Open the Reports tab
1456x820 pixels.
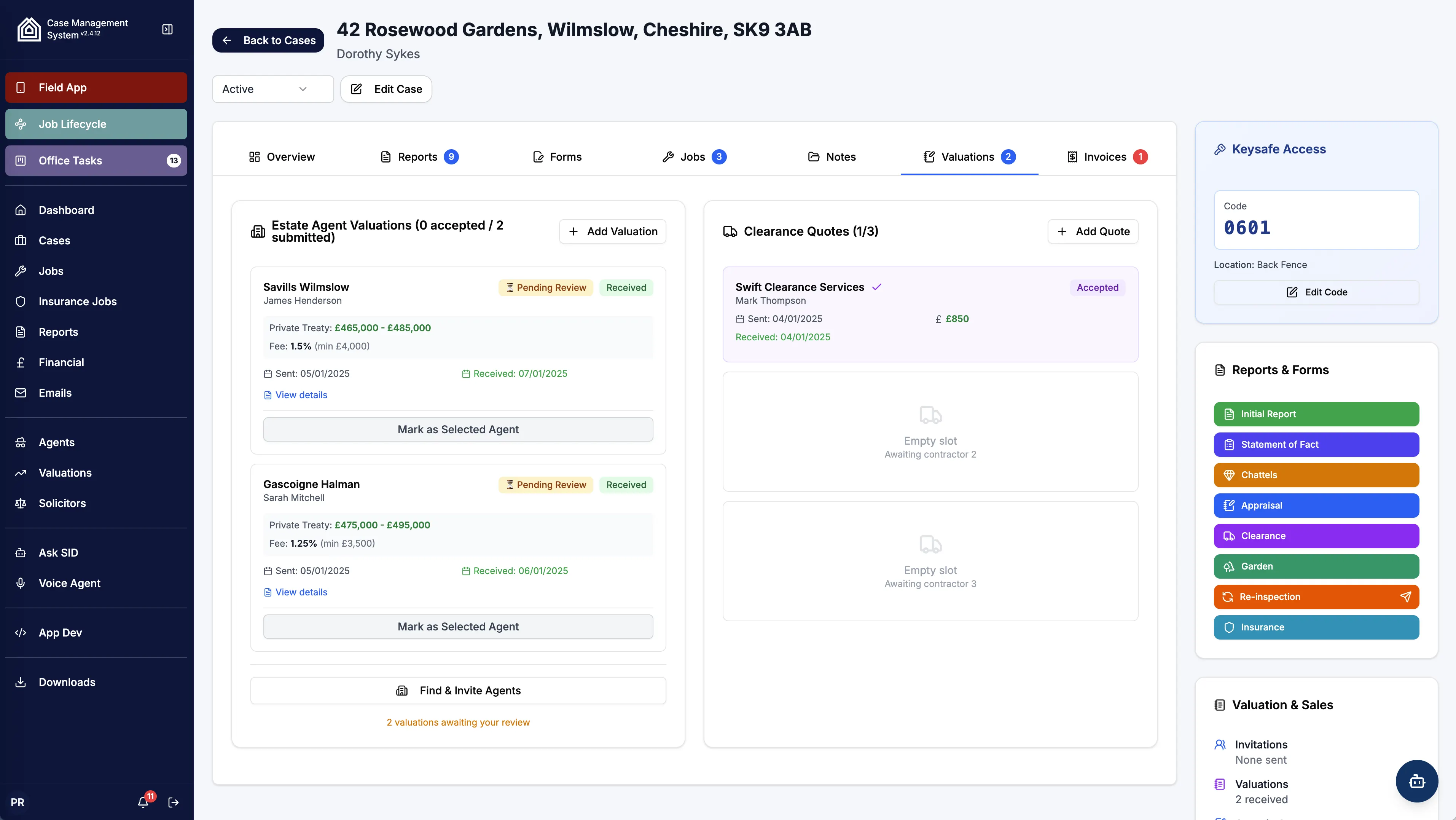click(x=419, y=156)
